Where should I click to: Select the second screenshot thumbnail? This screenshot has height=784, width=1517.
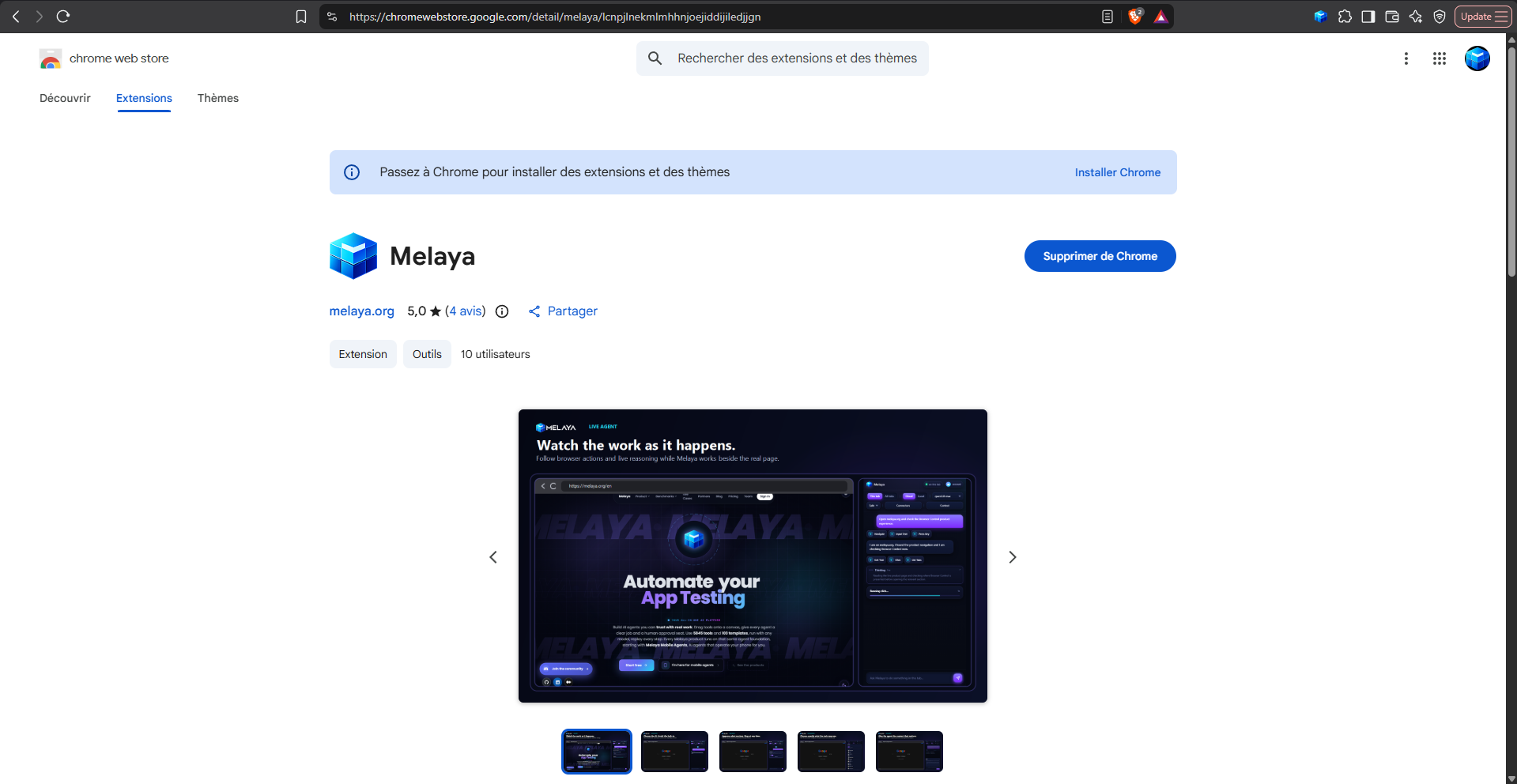tap(674, 752)
